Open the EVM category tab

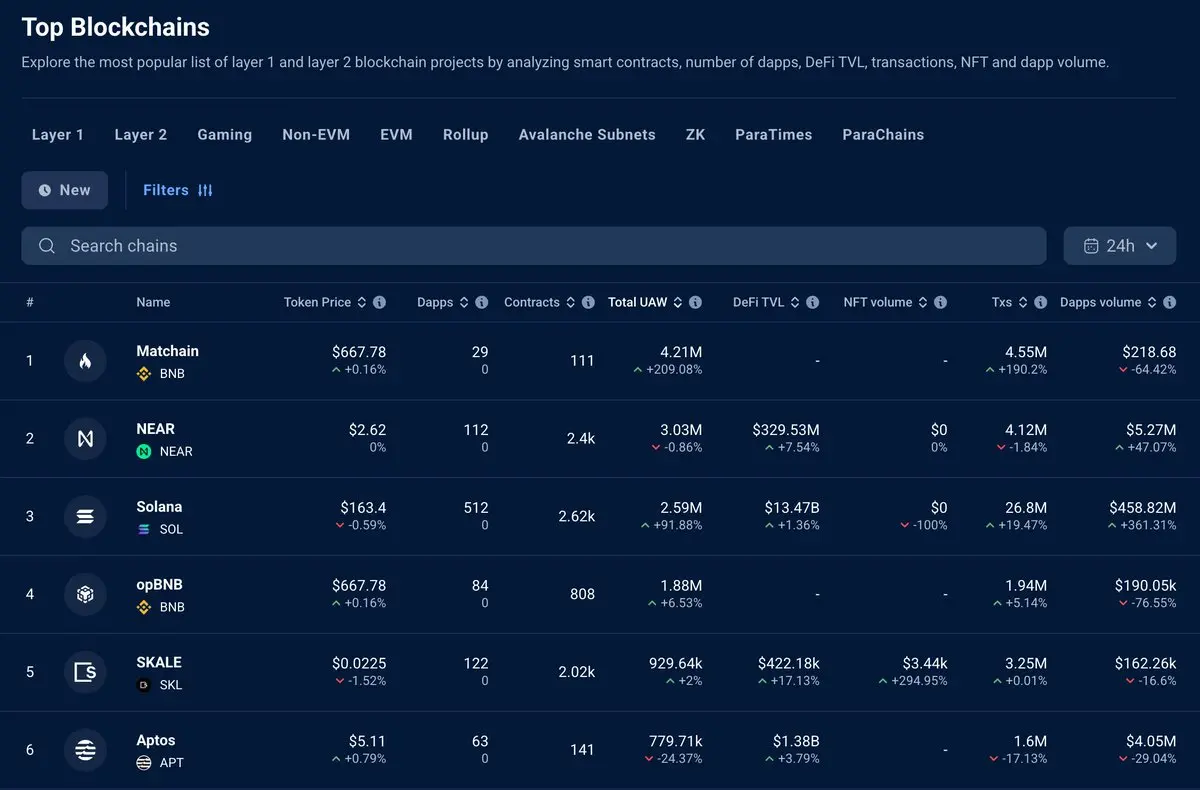[396, 135]
